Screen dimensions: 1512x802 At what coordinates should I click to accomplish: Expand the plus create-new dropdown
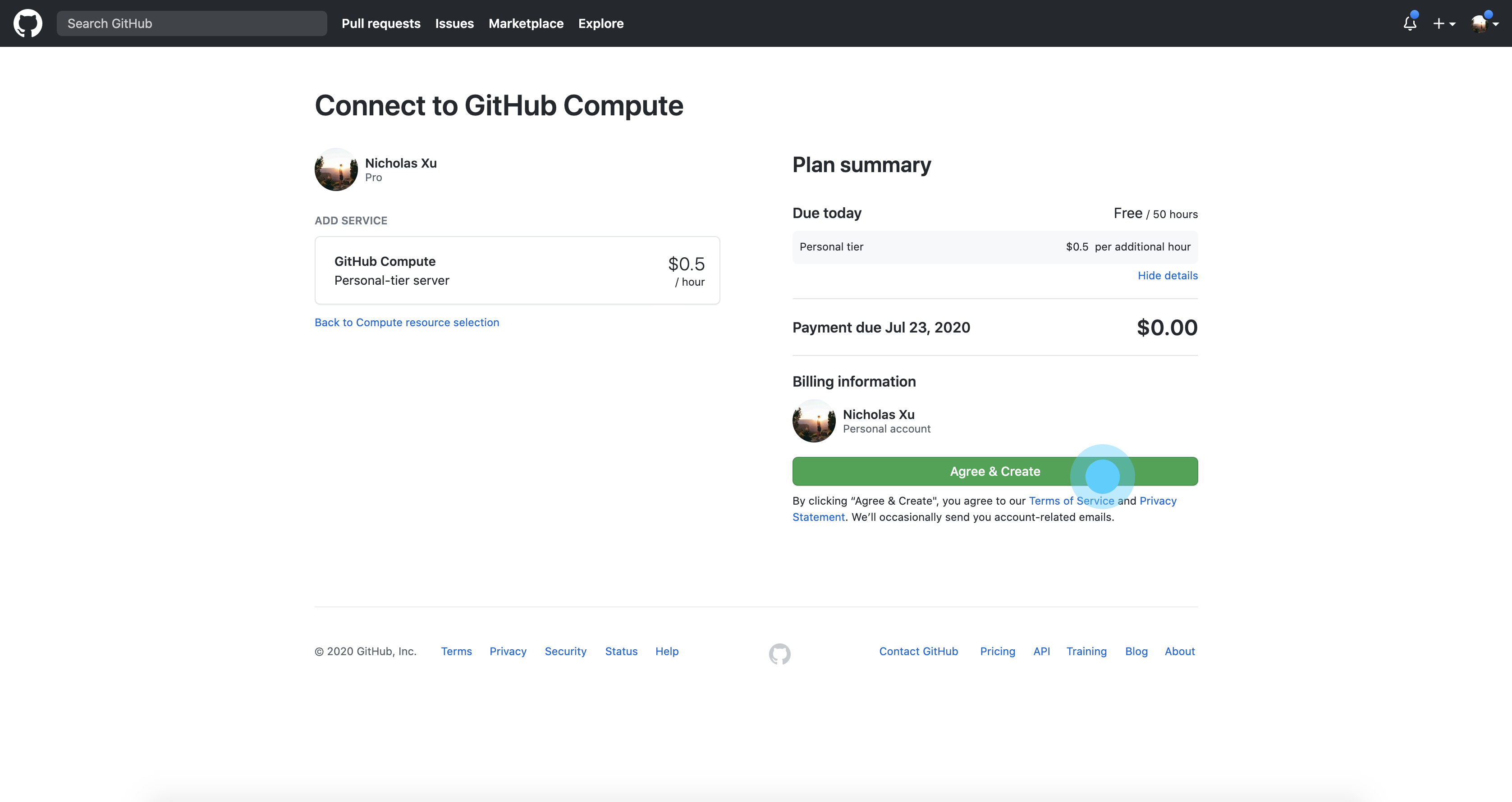click(x=1443, y=24)
